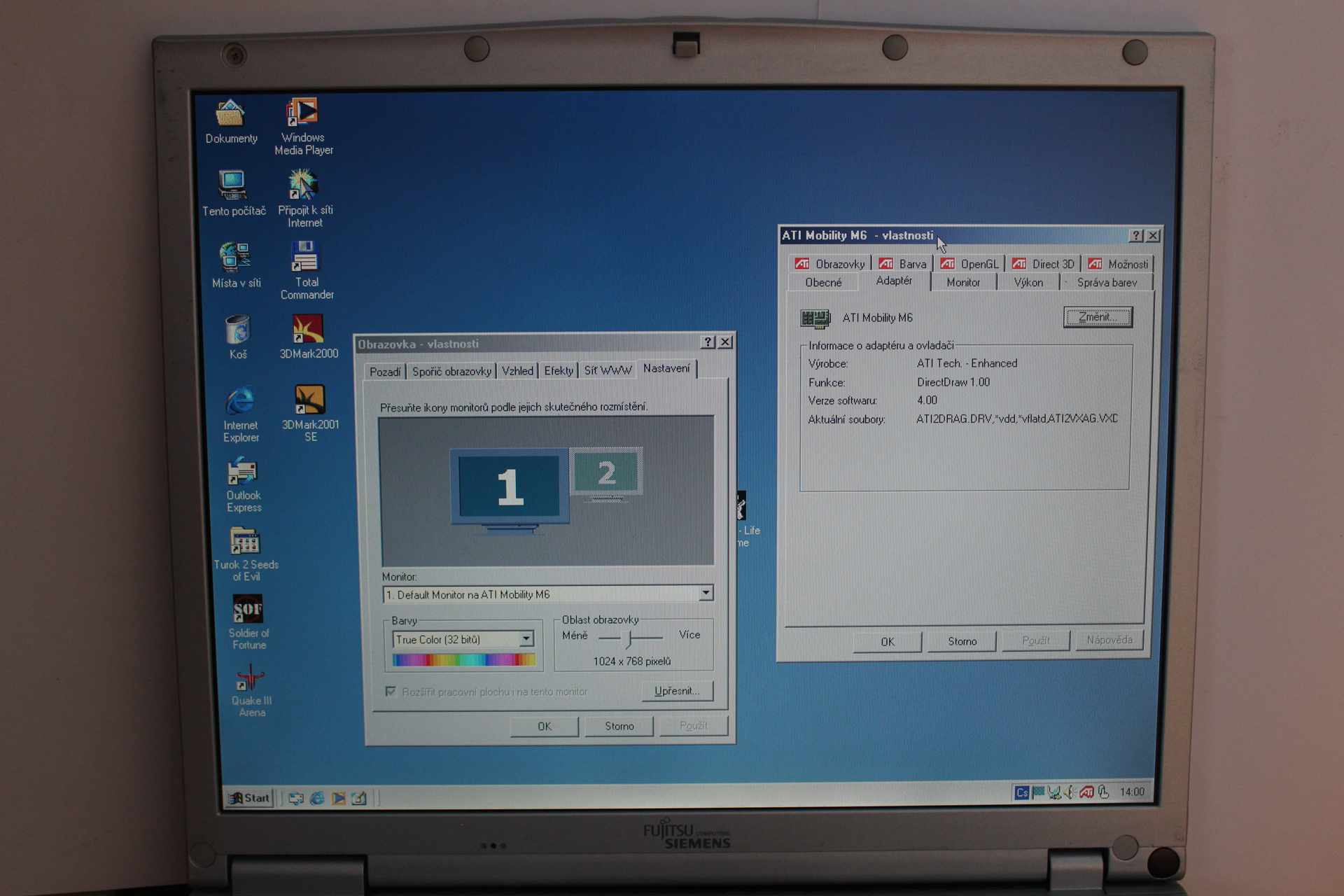The height and width of the screenshot is (896, 1344).
Task: Select the Místa v síti icon
Action: tap(236, 265)
